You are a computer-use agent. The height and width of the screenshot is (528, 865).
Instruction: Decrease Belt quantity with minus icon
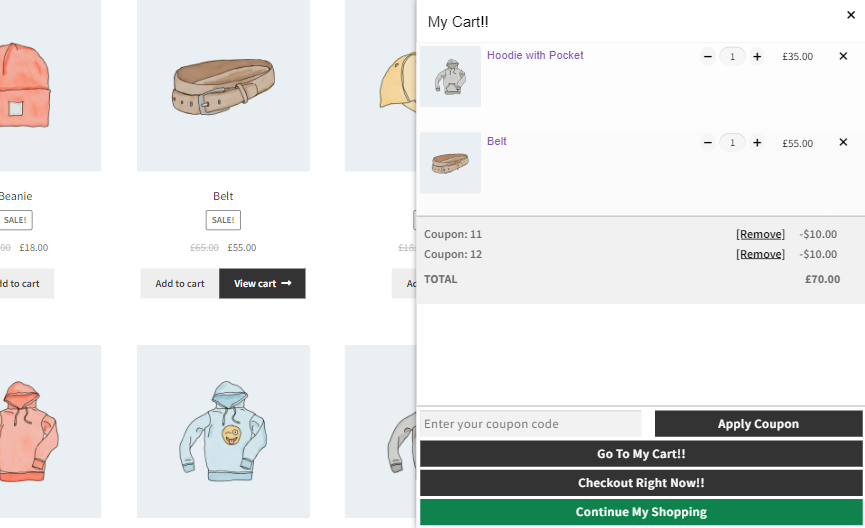click(708, 143)
